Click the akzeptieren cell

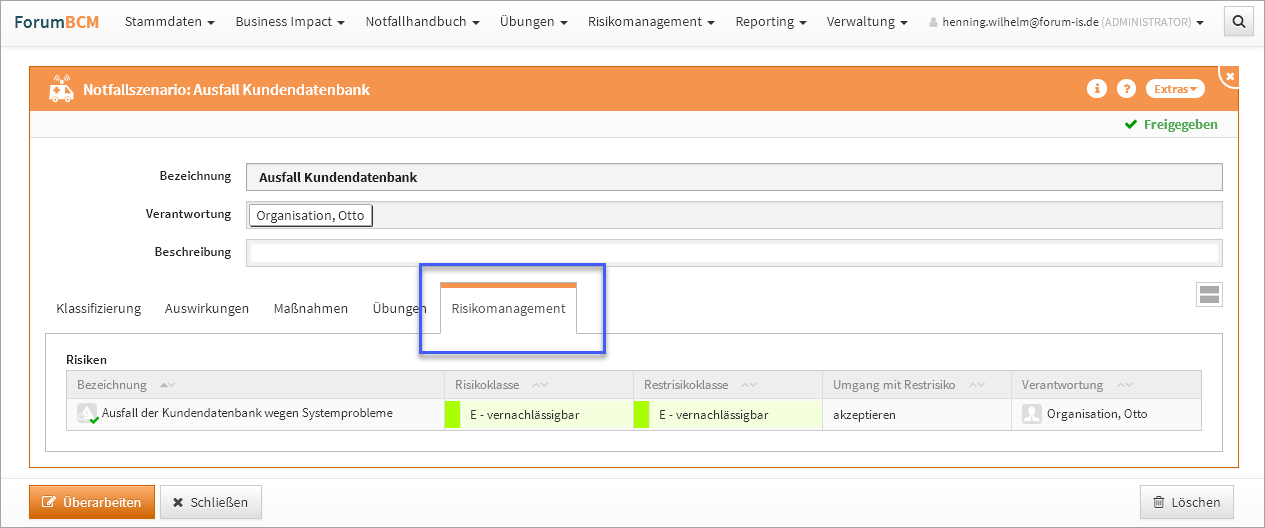coord(917,414)
